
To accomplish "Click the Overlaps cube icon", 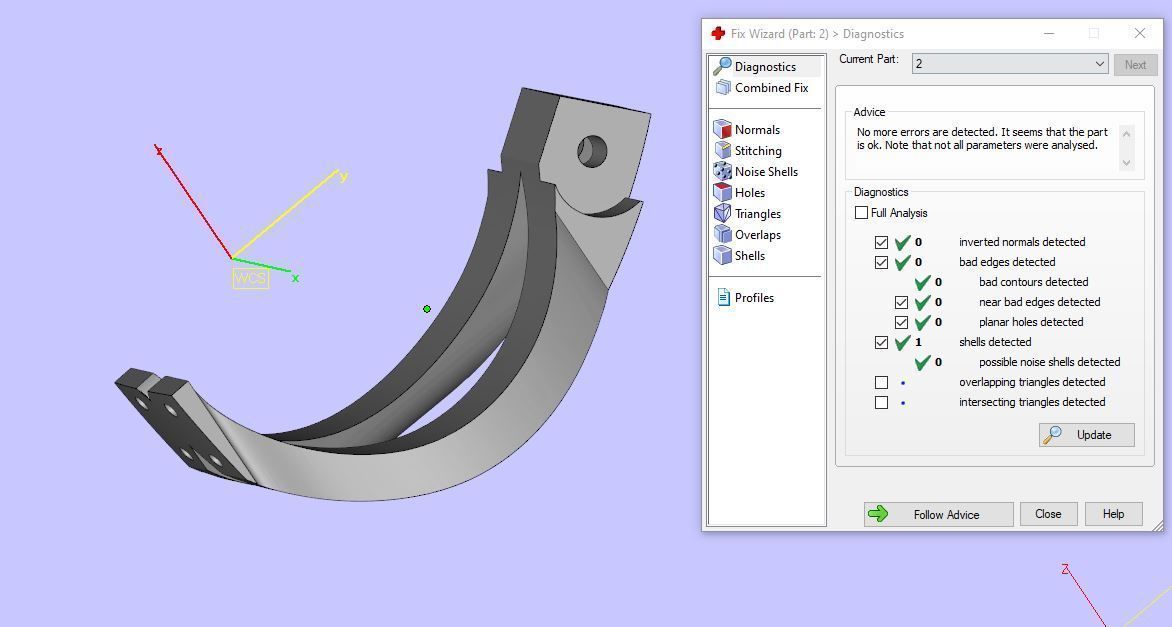I will 722,234.
